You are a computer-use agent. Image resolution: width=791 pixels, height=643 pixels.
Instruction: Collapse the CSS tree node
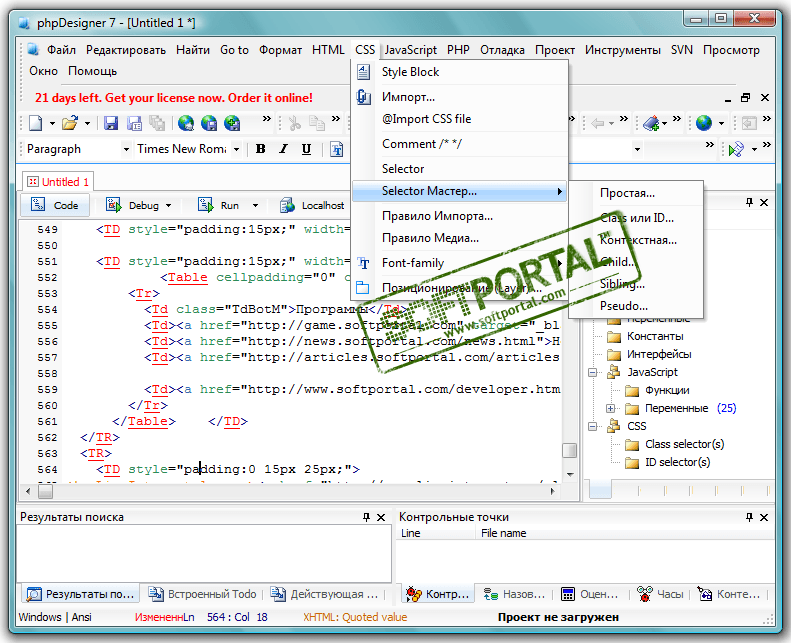coord(593,427)
